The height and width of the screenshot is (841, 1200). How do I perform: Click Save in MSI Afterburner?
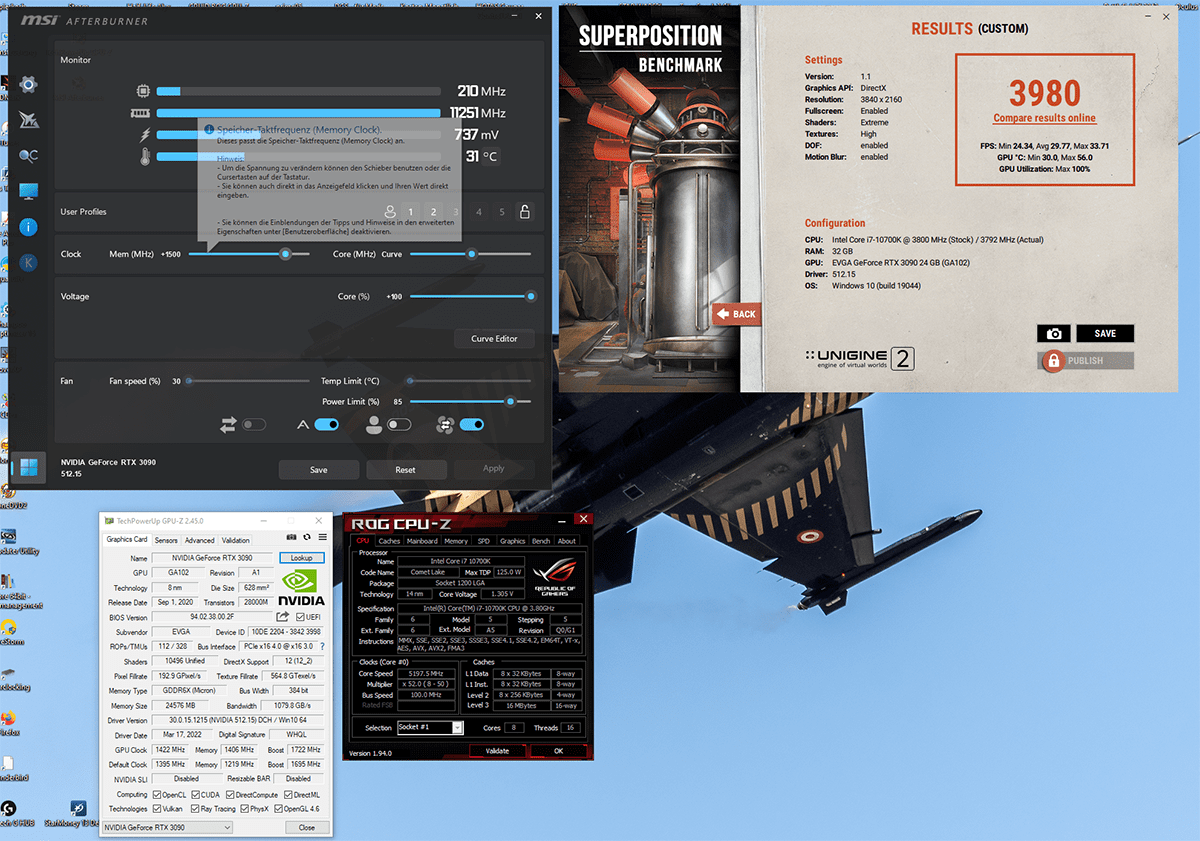click(318, 469)
